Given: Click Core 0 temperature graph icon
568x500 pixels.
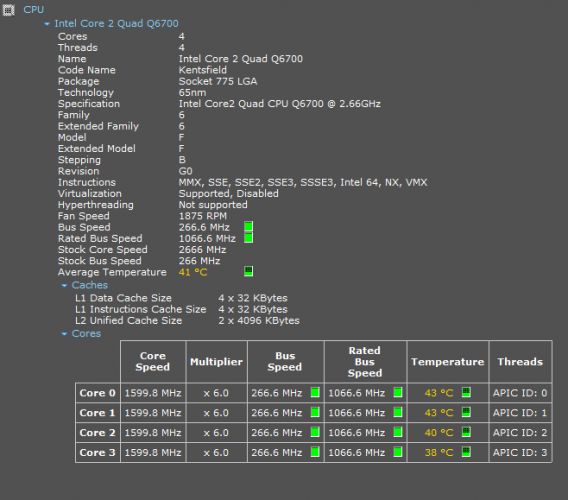Looking at the screenshot, I should tap(466, 392).
